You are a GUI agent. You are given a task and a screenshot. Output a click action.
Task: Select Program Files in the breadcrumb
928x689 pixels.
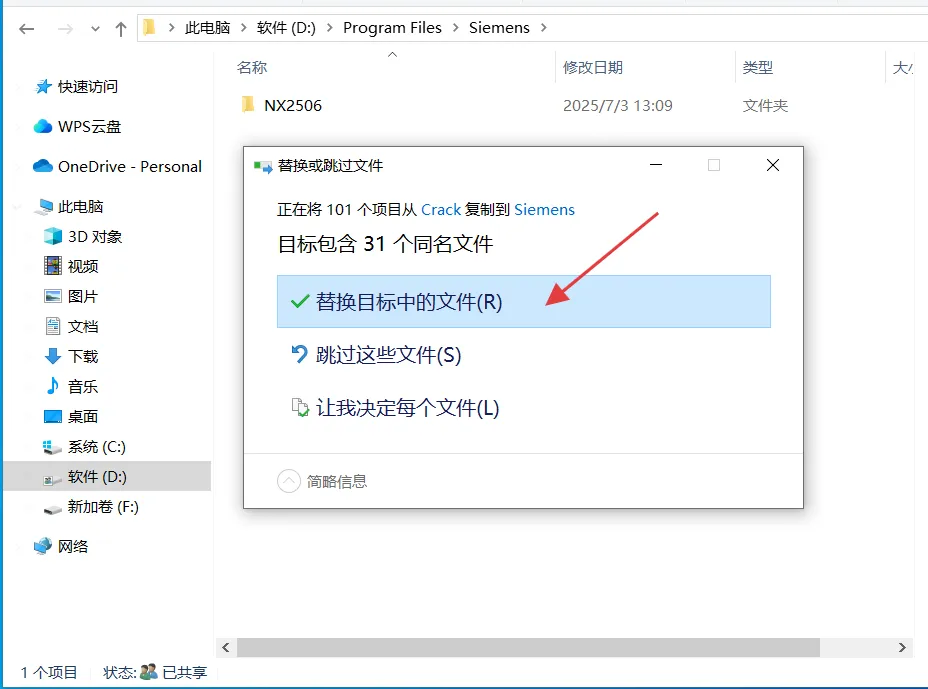pyautogui.click(x=392, y=28)
